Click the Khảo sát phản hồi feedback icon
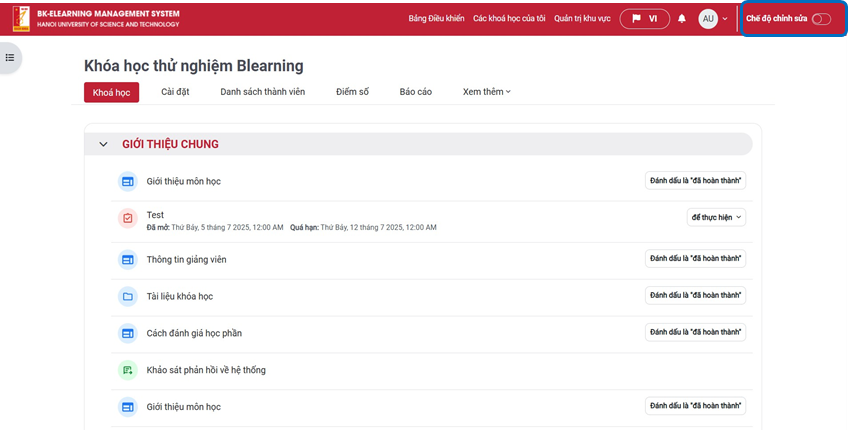Screen dimensions: 848x430 click(128, 370)
